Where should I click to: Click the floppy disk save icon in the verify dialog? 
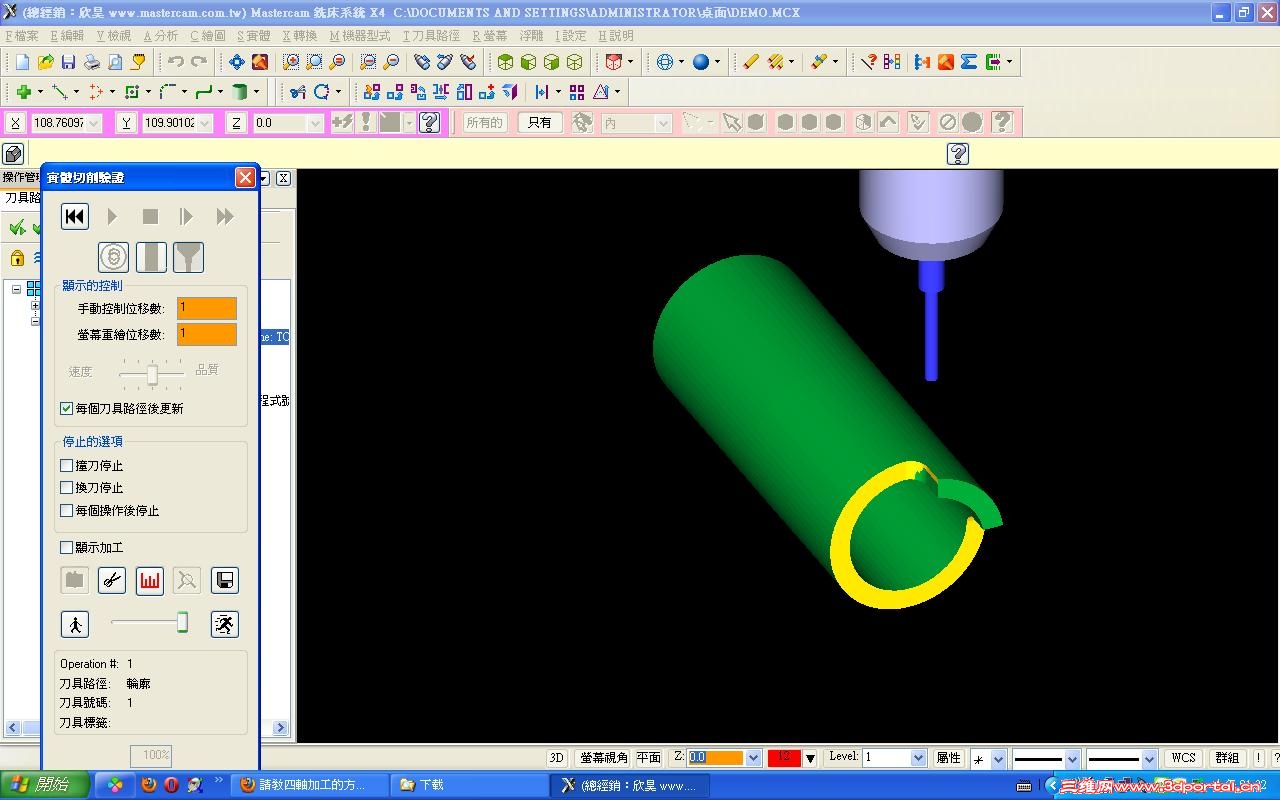point(225,580)
